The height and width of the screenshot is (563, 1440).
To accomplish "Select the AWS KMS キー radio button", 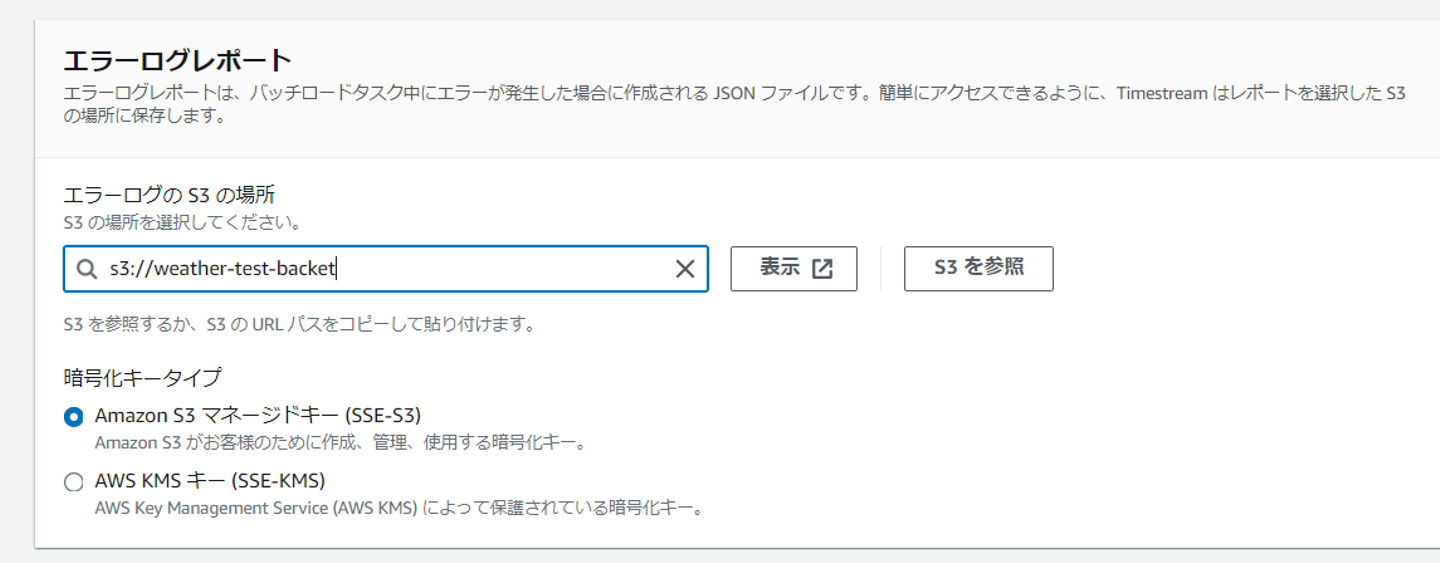I will [73, 482].
